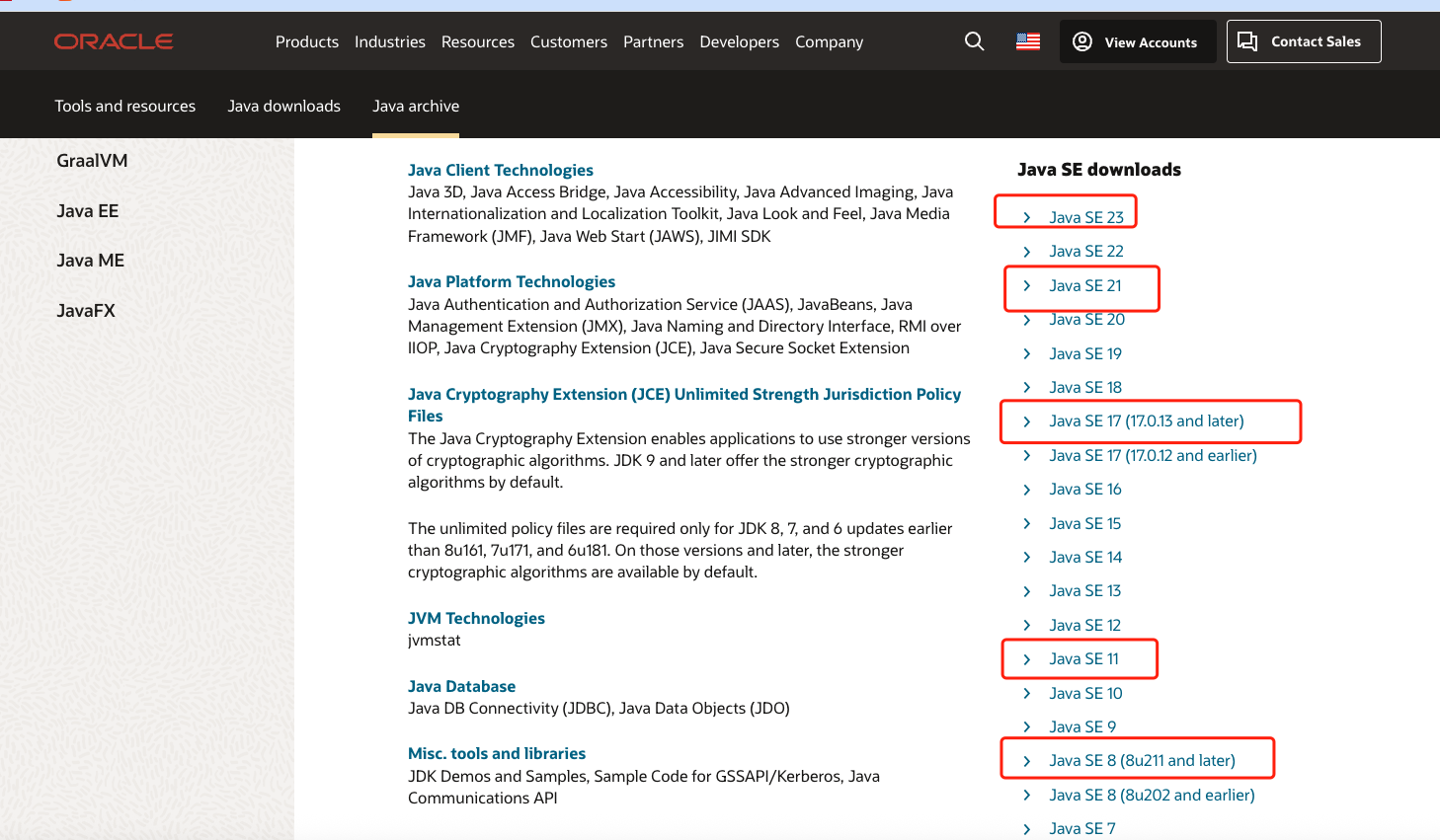Screen dimensions: 1440x840
Task: Click chevron beside Java SE 10
Action: [x=1027, y=693]
